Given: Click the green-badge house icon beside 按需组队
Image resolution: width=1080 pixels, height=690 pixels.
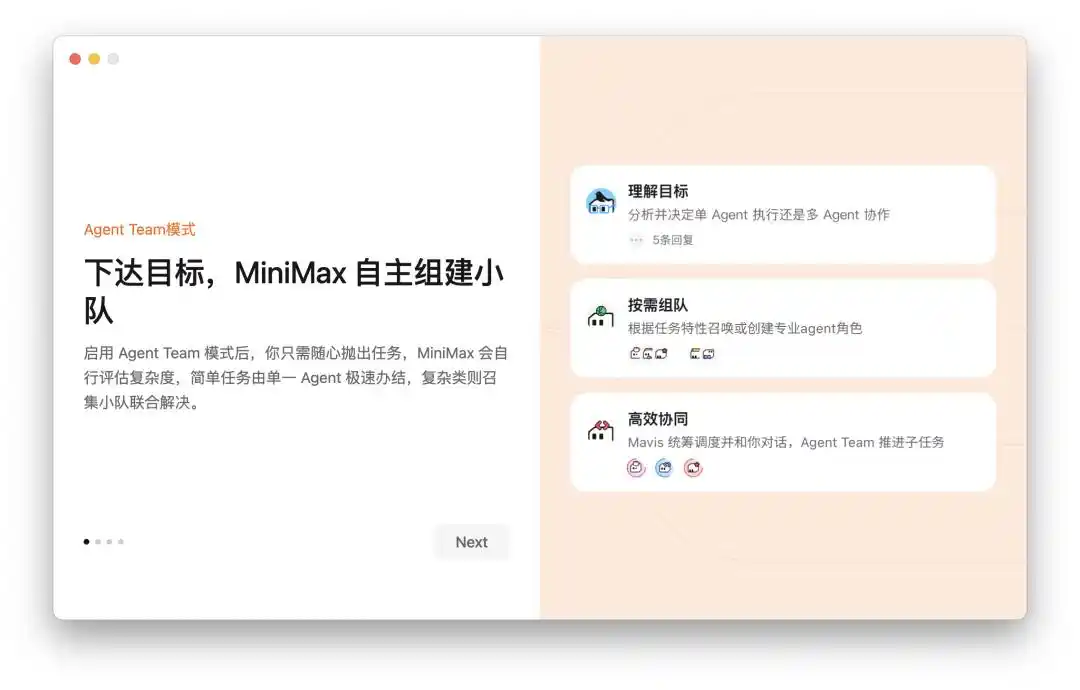Looking at the screenshot, I should (601, 316).
